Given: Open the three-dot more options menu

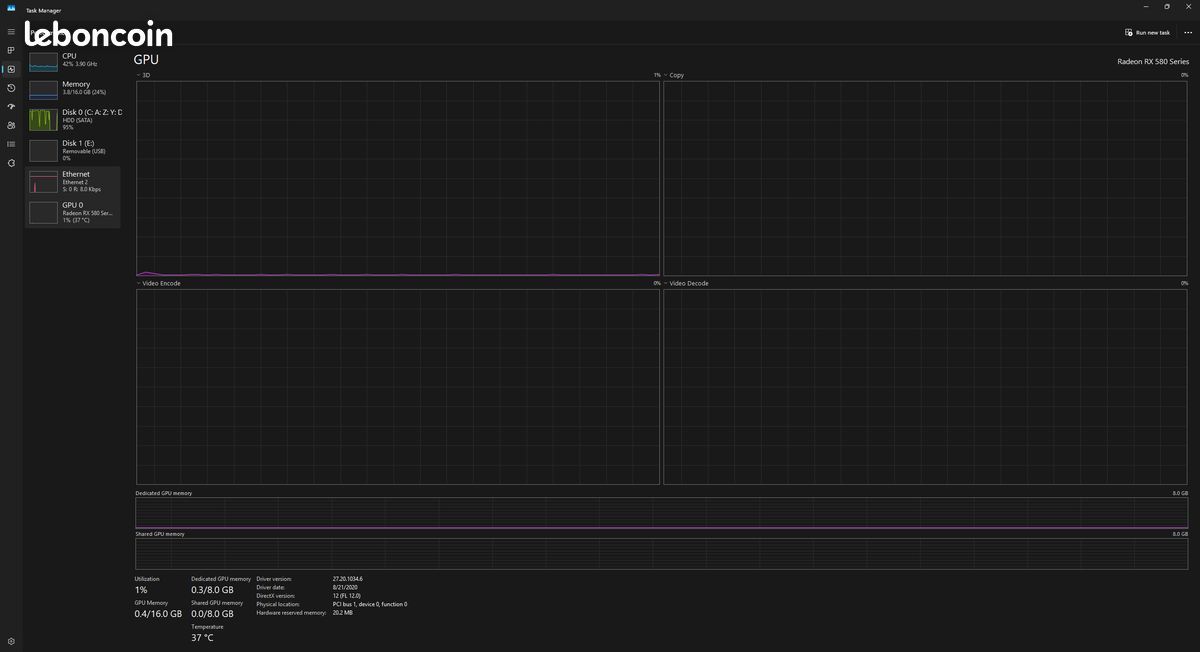Looking at the screenshot, I should [1188, 32].
